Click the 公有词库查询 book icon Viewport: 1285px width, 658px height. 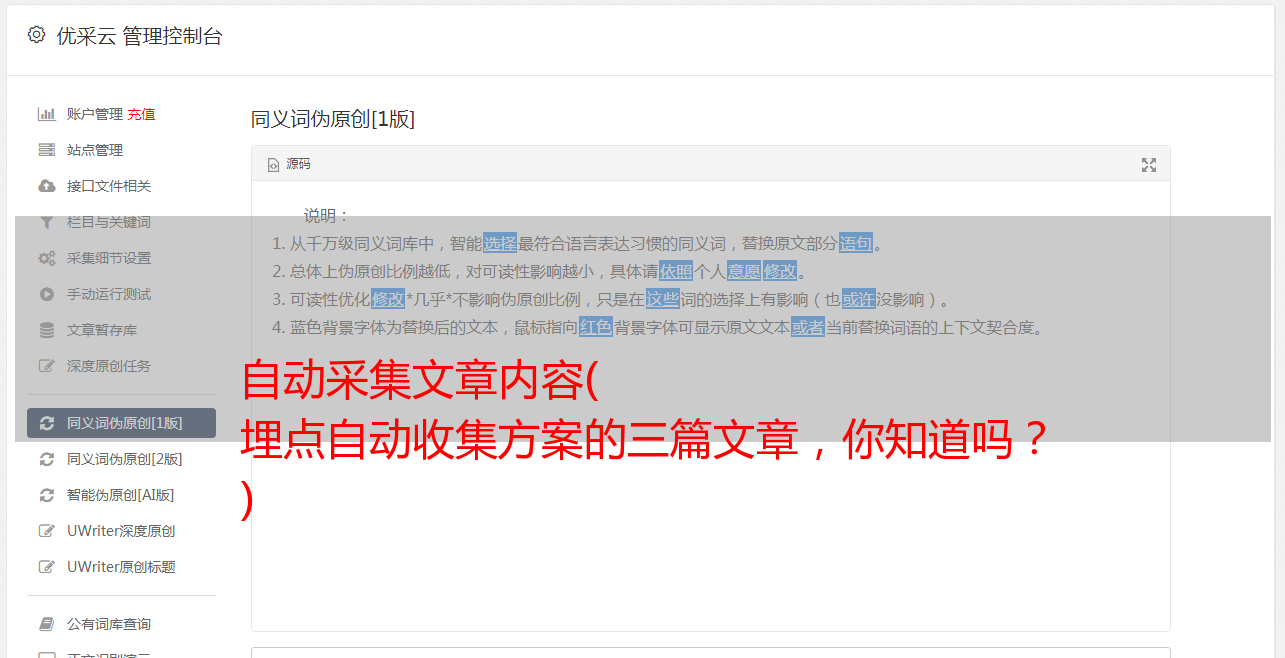click(x=46, y=624)
